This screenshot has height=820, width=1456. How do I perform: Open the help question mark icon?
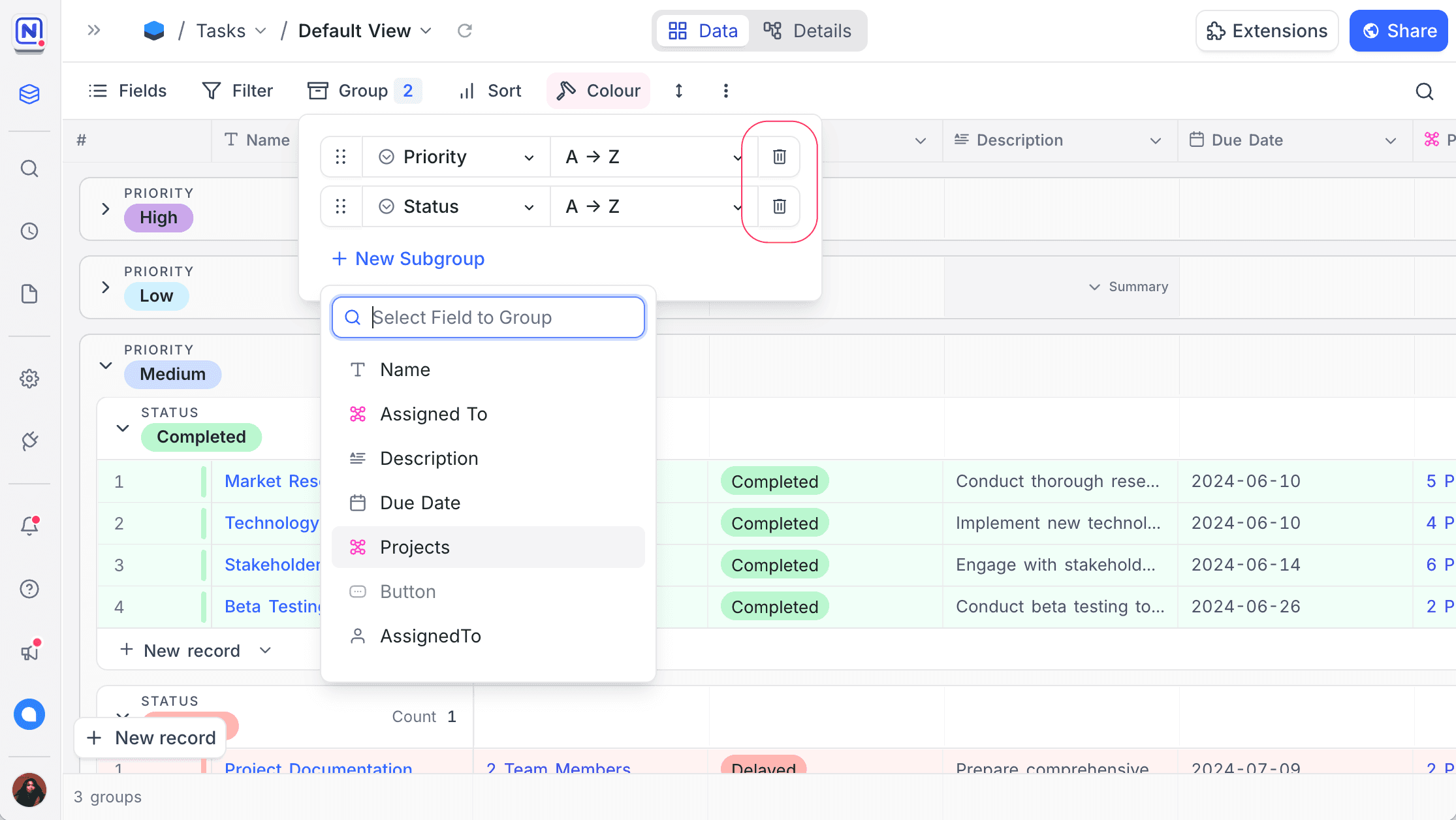29,589
